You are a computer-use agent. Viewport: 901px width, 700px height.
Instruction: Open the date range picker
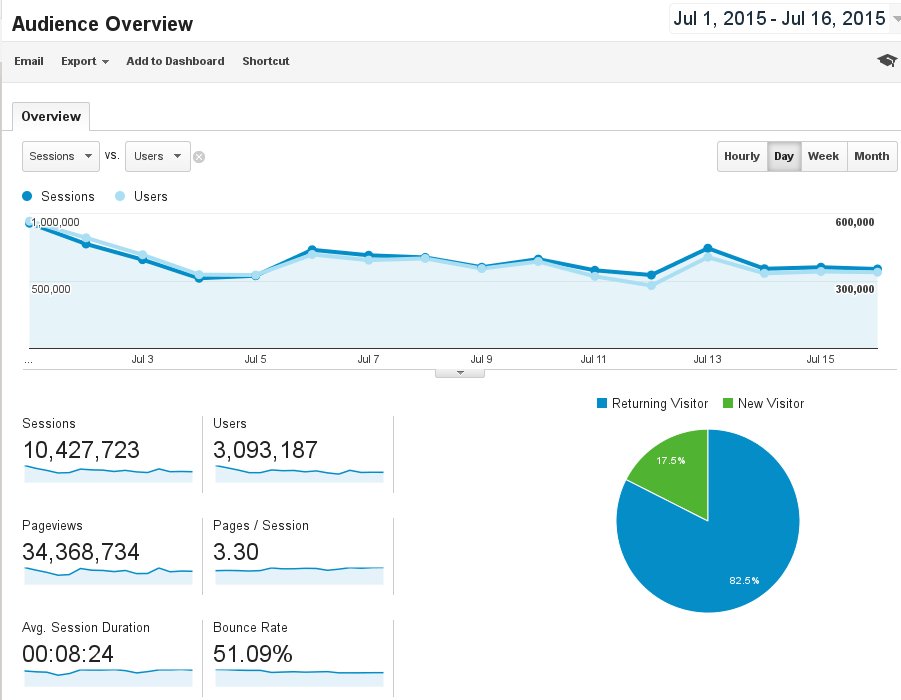coord(784,18)
